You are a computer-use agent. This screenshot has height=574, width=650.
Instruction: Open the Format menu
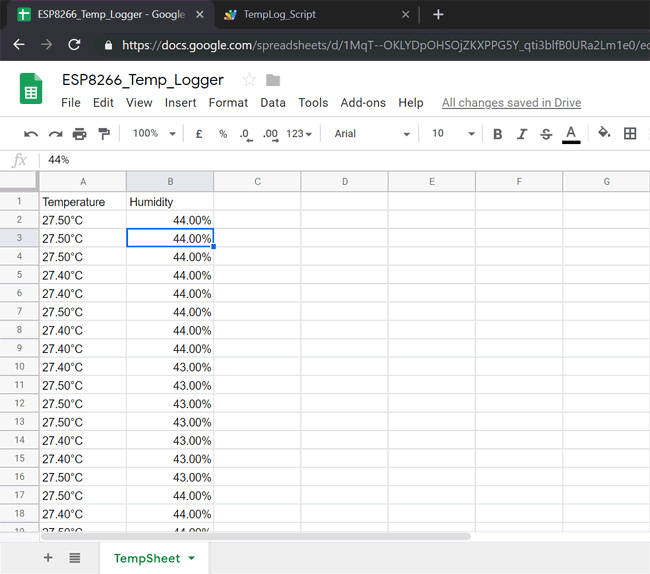(x=228, y=103)
